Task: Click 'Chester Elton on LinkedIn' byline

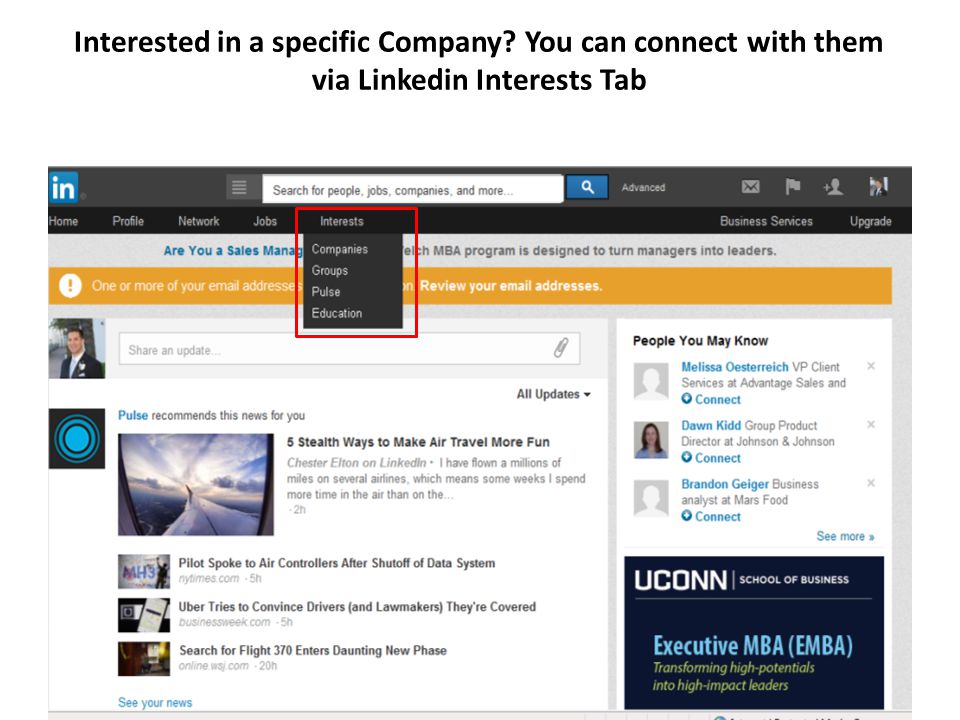Action: 356,462
